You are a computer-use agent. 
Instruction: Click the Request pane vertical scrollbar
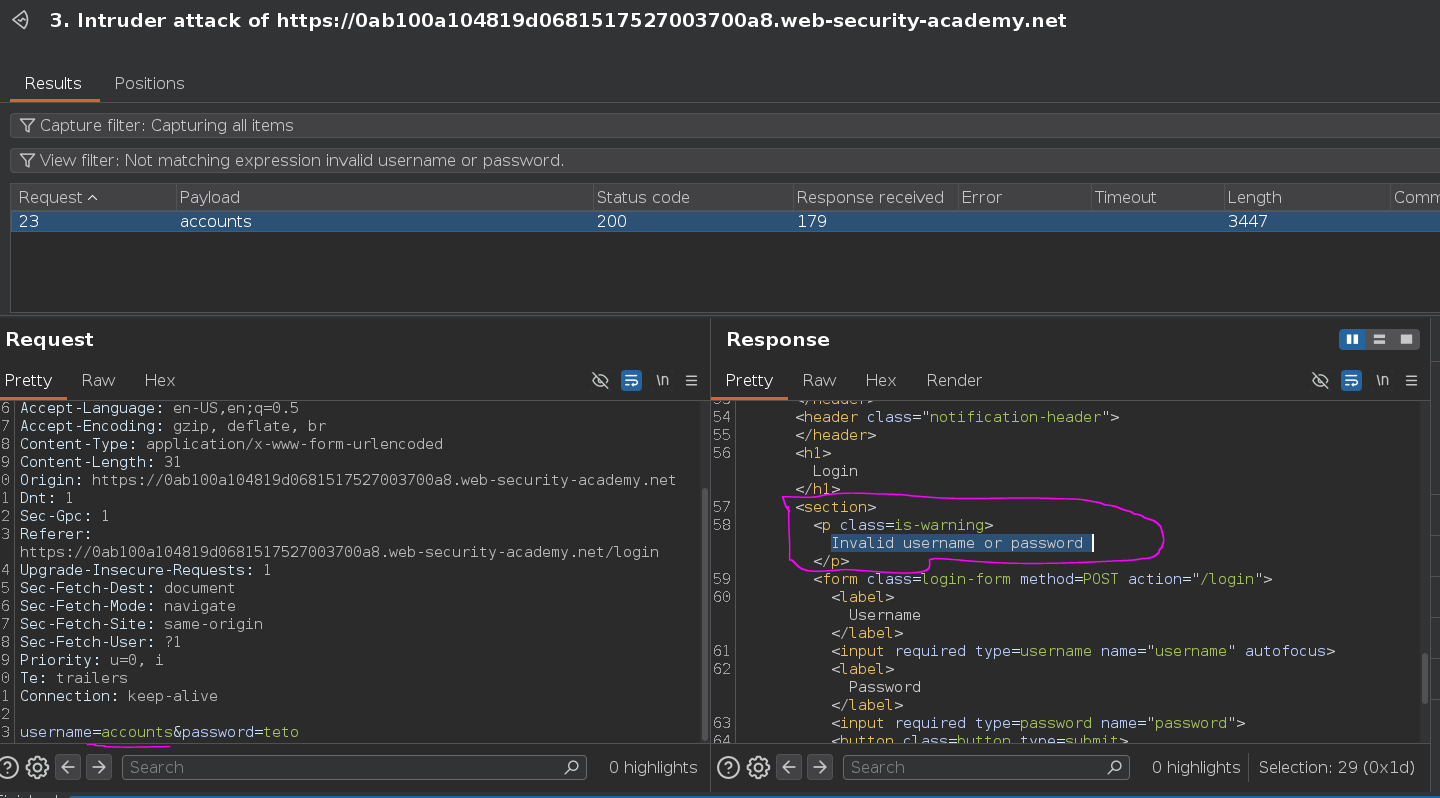coord(706,614)
